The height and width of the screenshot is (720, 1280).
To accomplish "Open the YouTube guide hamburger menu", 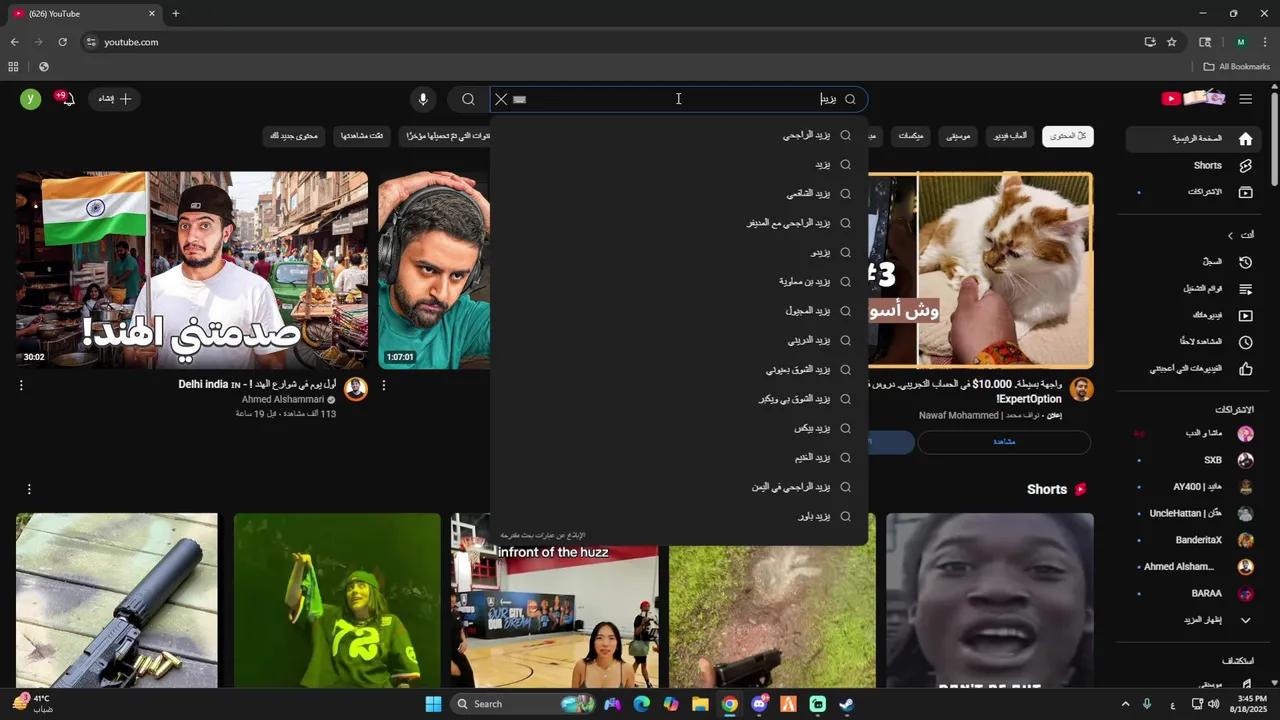I will pyautogui.click(x=1245, y=99).
